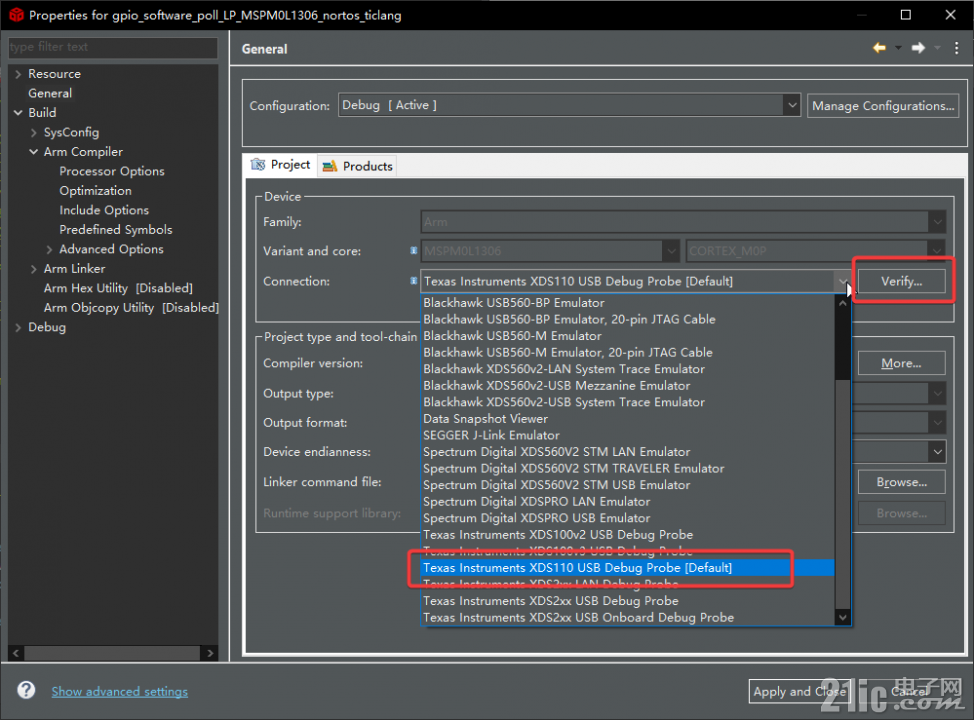Click connection list scrollbar up arrow

tap(842, 303)
